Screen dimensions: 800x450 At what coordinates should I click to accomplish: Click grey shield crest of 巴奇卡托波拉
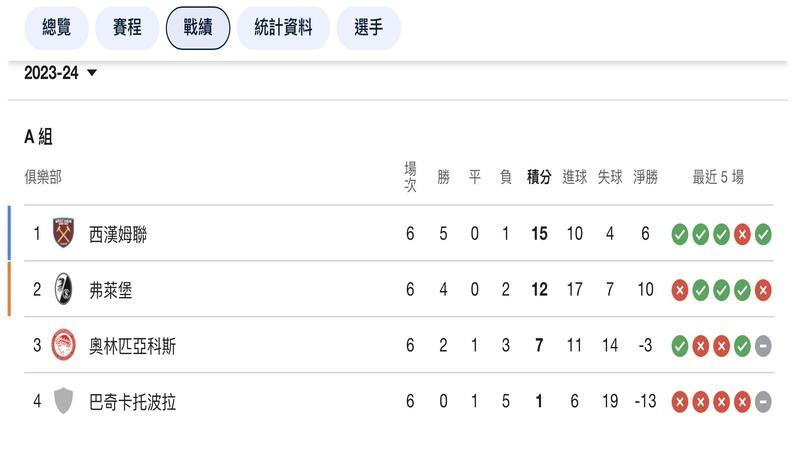coord(63,401)
